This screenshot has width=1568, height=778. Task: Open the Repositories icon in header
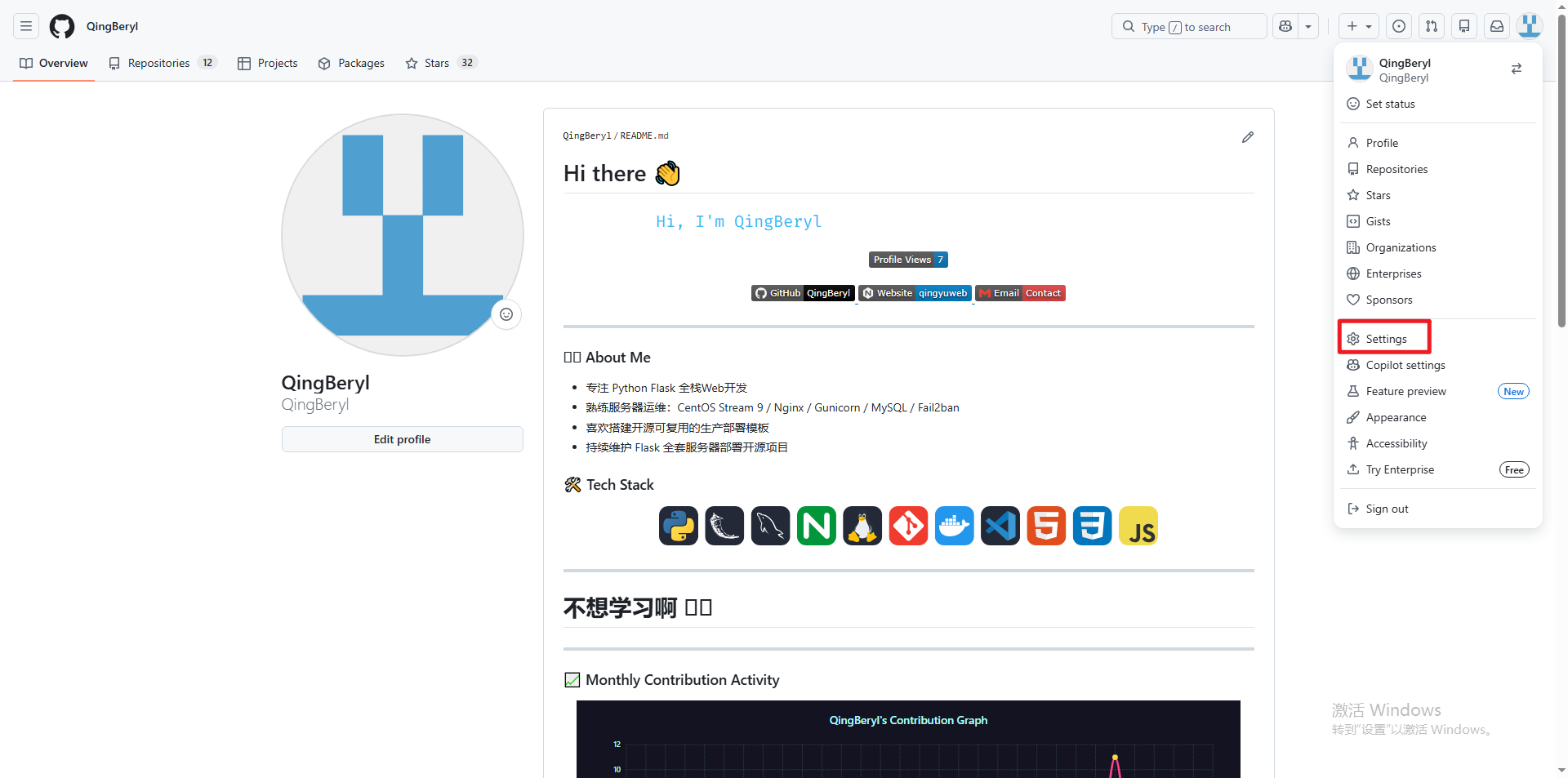(1464, 26)
